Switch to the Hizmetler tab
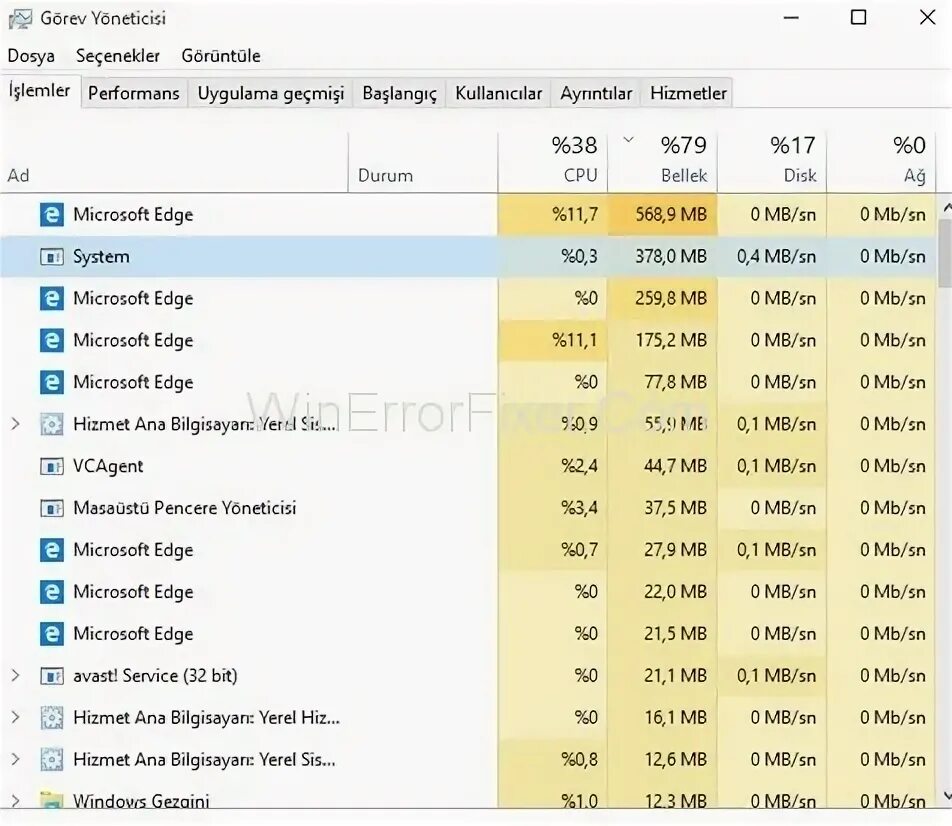This screenshot has width=952, height=826. [x=688, y=93]
